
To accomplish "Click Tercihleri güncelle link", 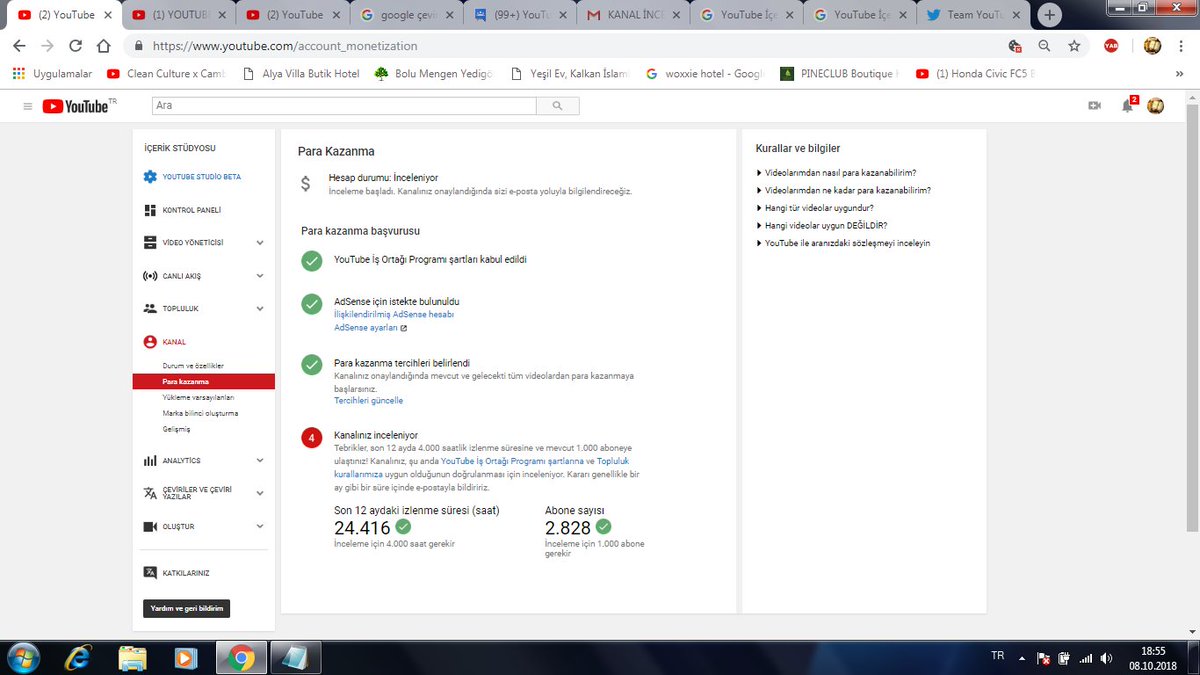I will [x=368, y=400].
